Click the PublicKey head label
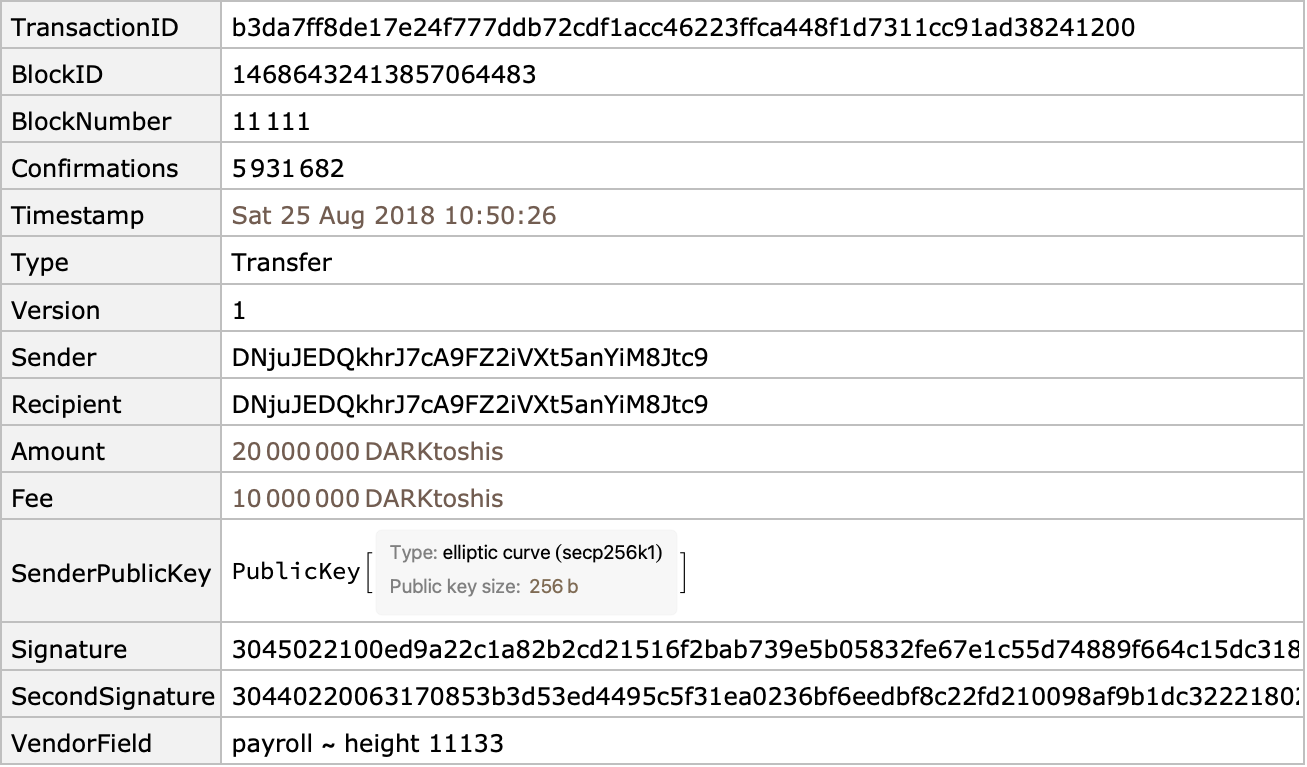Viewport: 1307px width, 767px height. [296, 572]
